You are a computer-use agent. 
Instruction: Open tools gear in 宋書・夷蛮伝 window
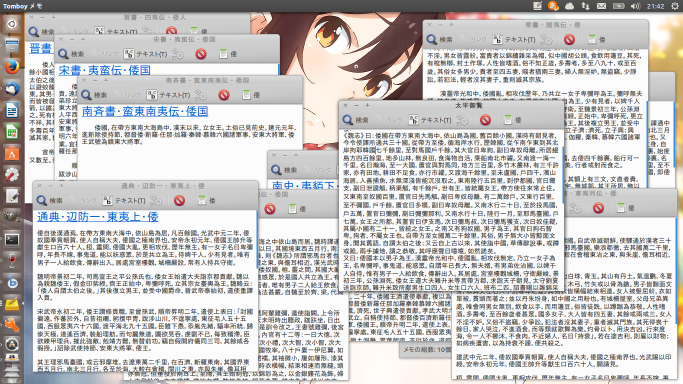pyautogui.click(x=178, y=54)
